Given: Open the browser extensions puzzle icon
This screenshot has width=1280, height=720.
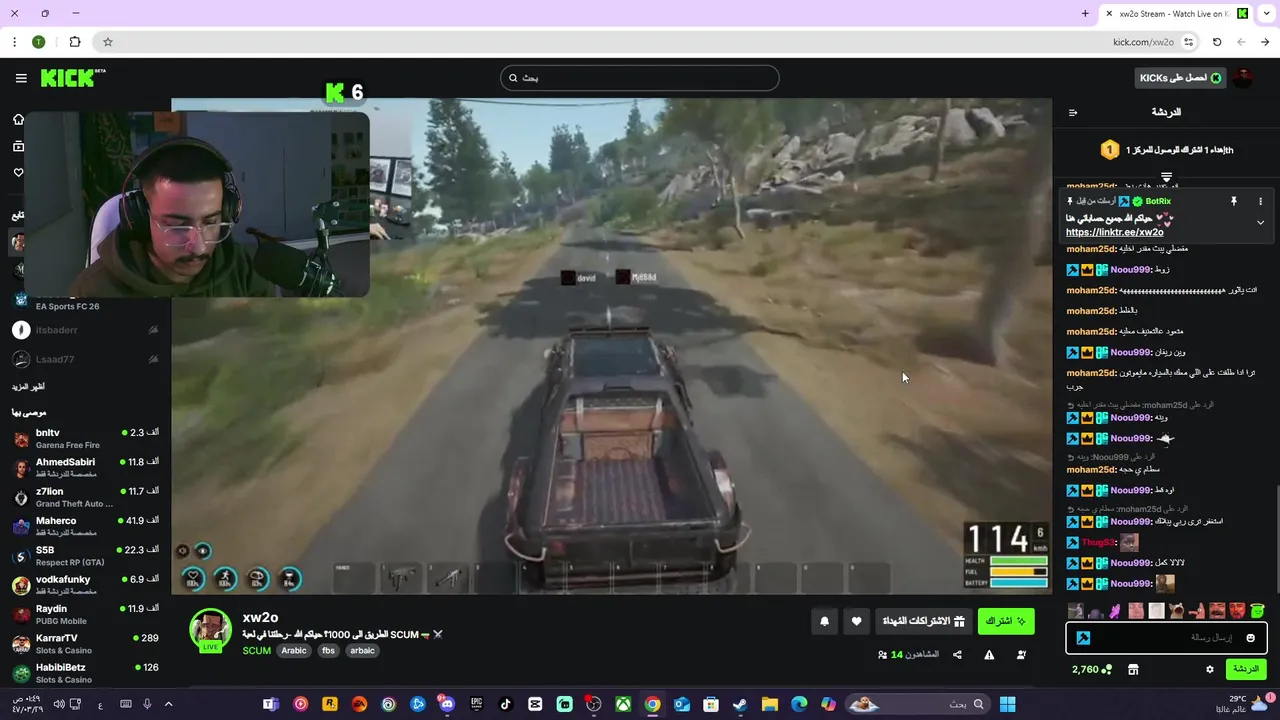Looking at the screenshot, I should [x=75, y=42].
